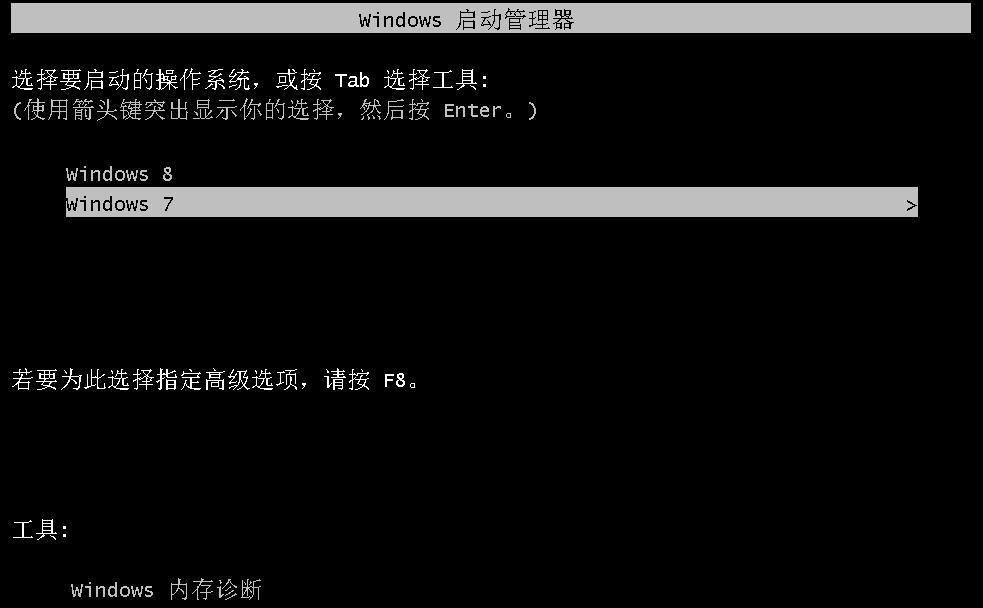
Task: Click the Enter keyword in the hint
Action: click(x=473, y=110)
